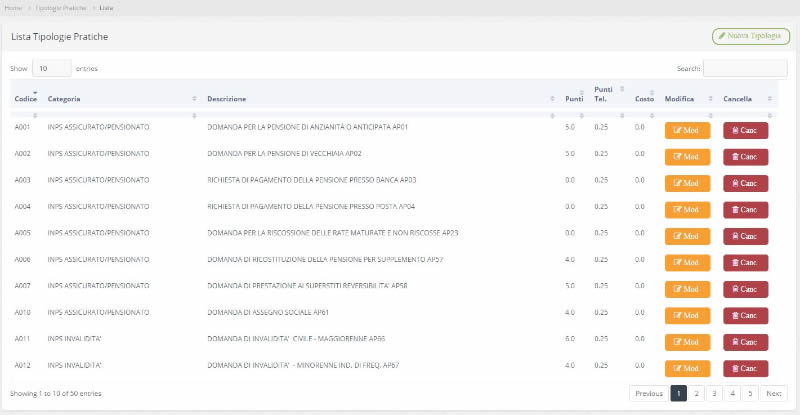This screenshot has height=415, width=800.
Task: Edit row A002 with Mod button
Action: [687, 157]
